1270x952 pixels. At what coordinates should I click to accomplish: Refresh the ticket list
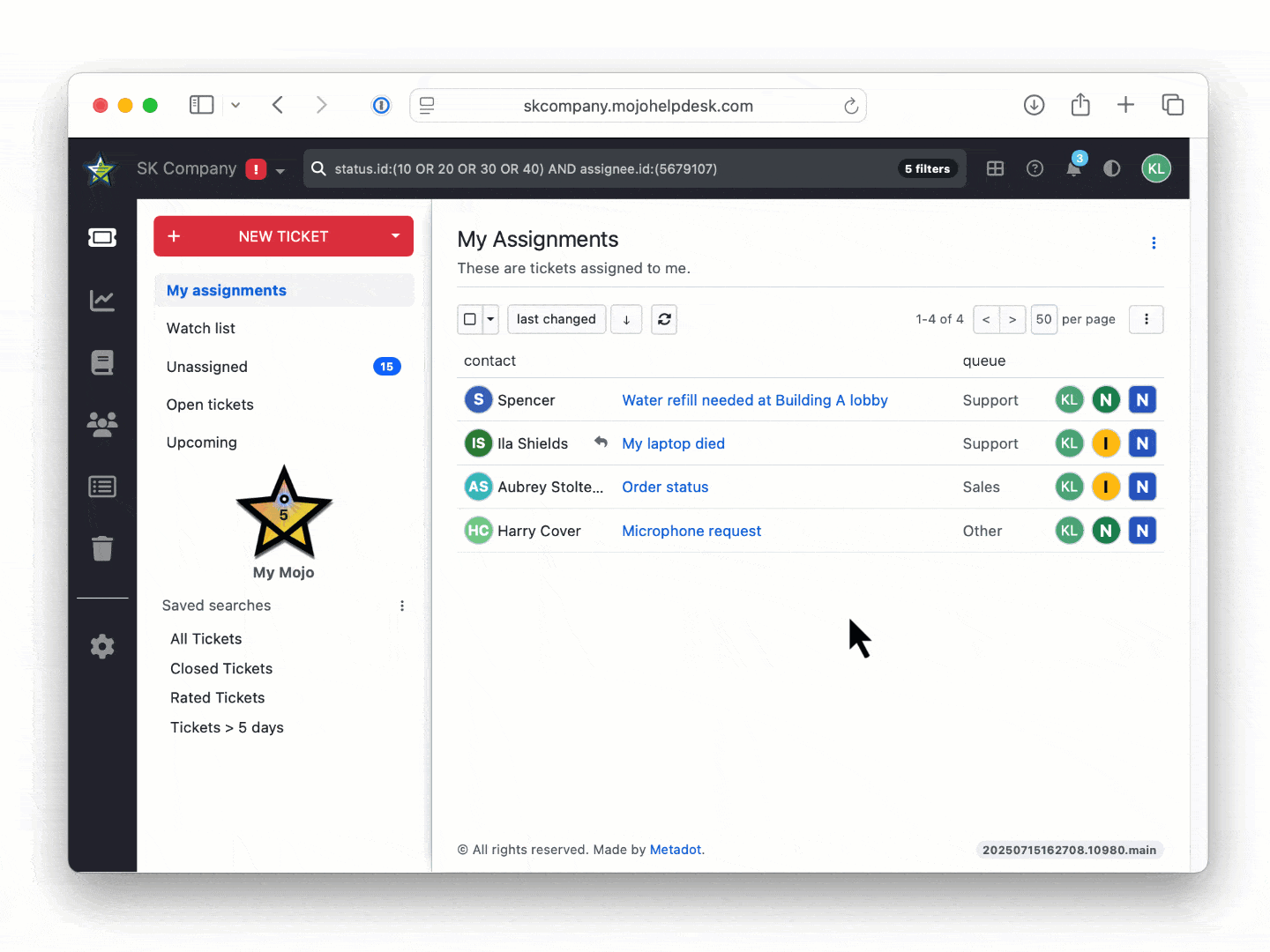click(664, 319)
